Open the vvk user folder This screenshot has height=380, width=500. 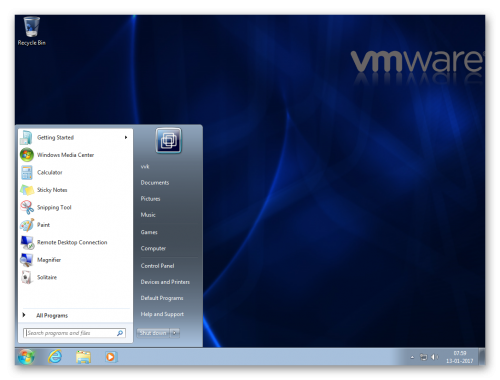[x=145, y=167]
